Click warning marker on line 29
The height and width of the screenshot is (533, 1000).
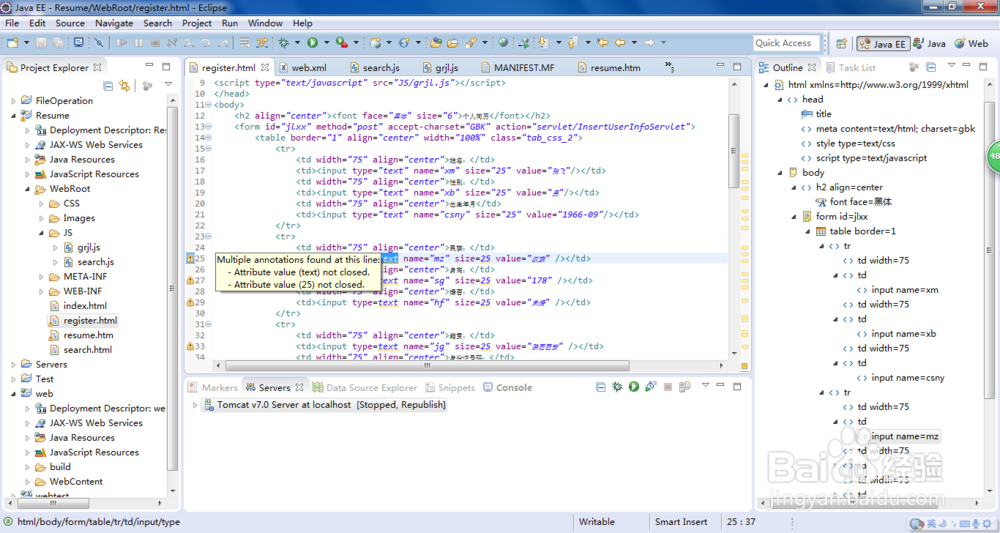[x=190, y=302]
